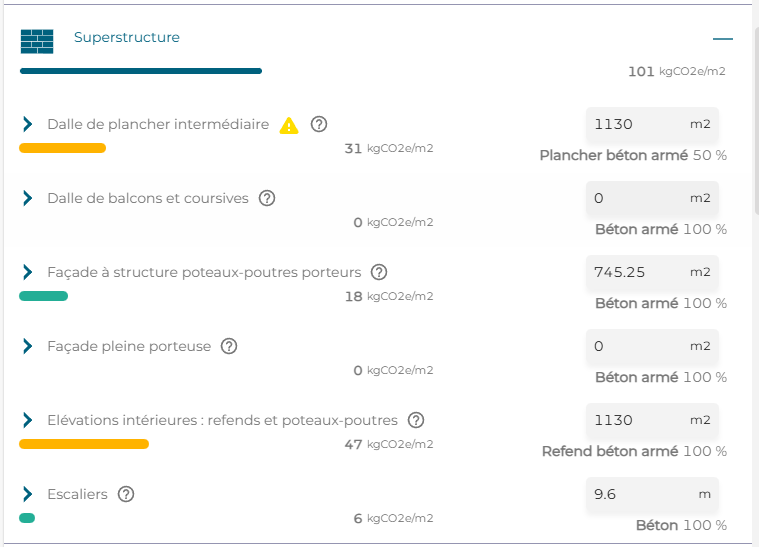Click the warning triangle beside Dalle de plancher intermédiaire
Screen dimensions: 759x547
point(289,125)
